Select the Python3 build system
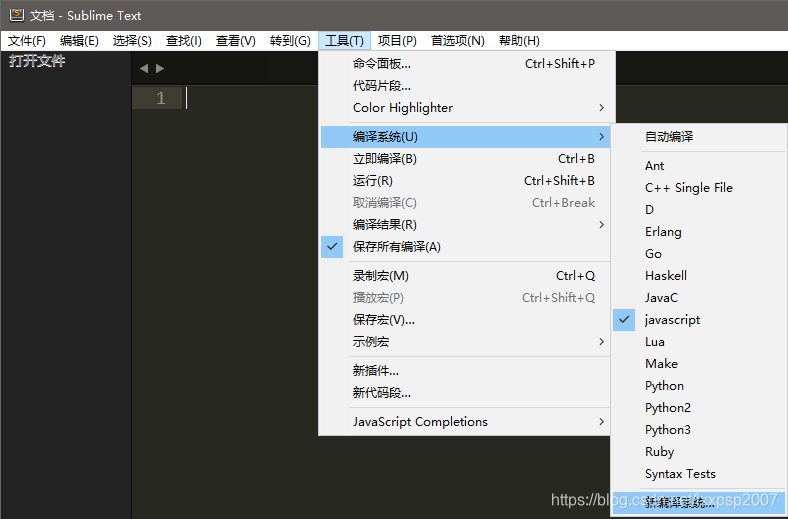This screenshot has height=519, width=788. coord(699,430)
